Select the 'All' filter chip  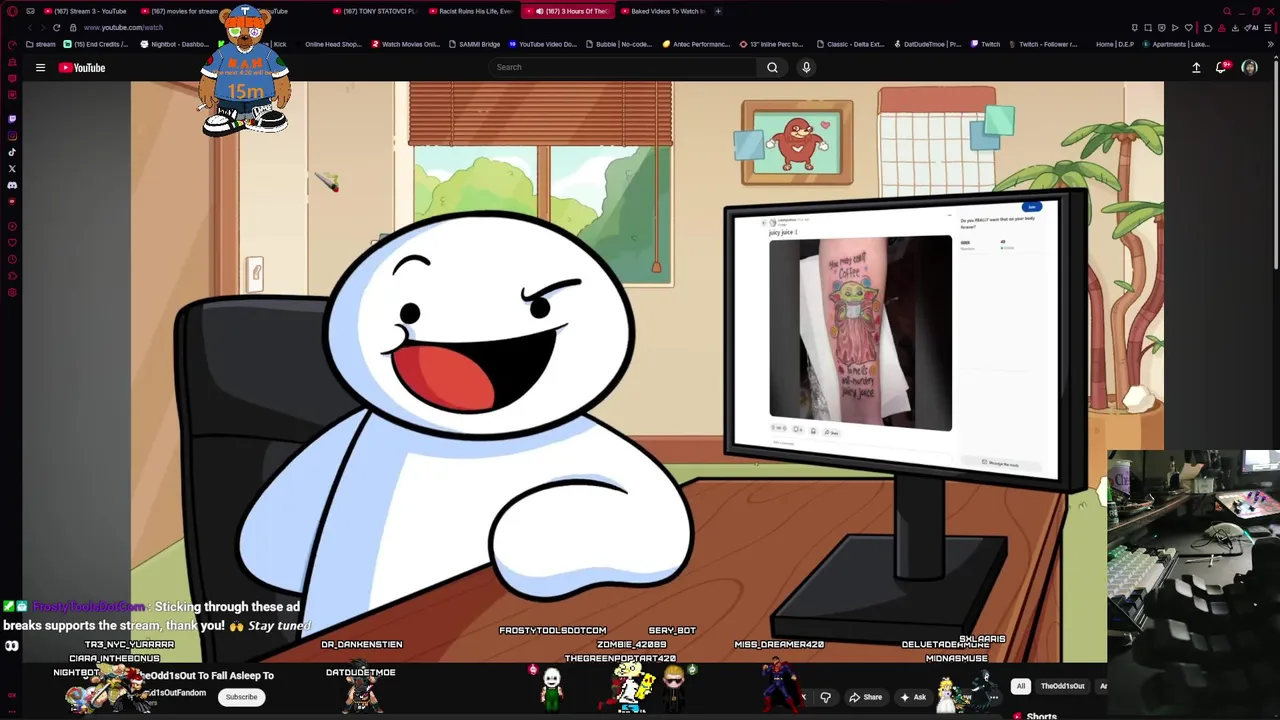click(1020, 686)
